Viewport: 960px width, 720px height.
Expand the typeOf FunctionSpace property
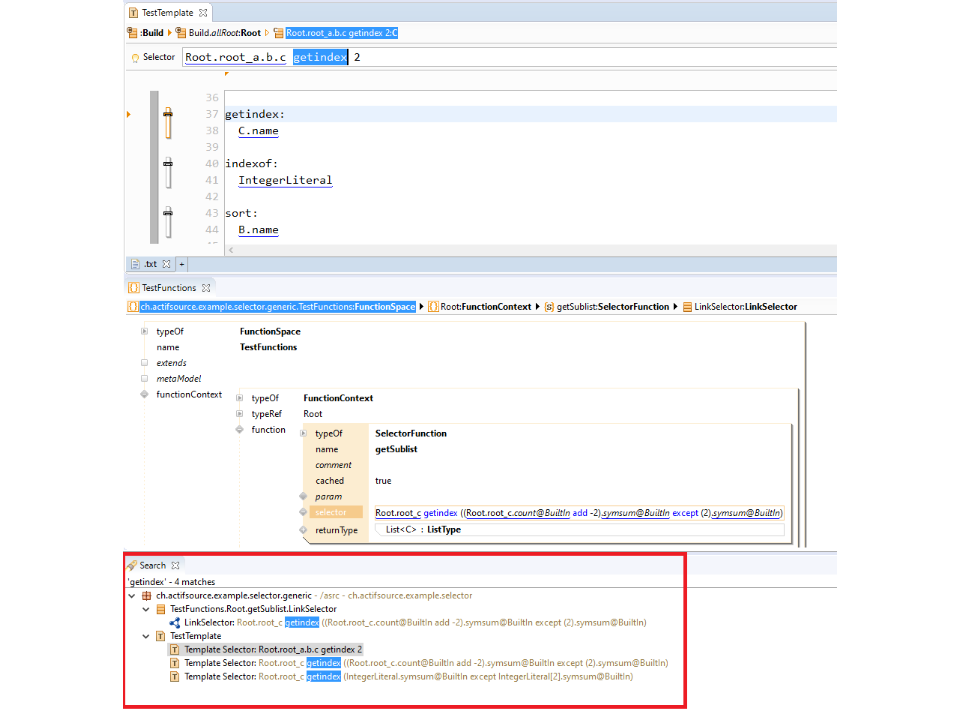145,331
